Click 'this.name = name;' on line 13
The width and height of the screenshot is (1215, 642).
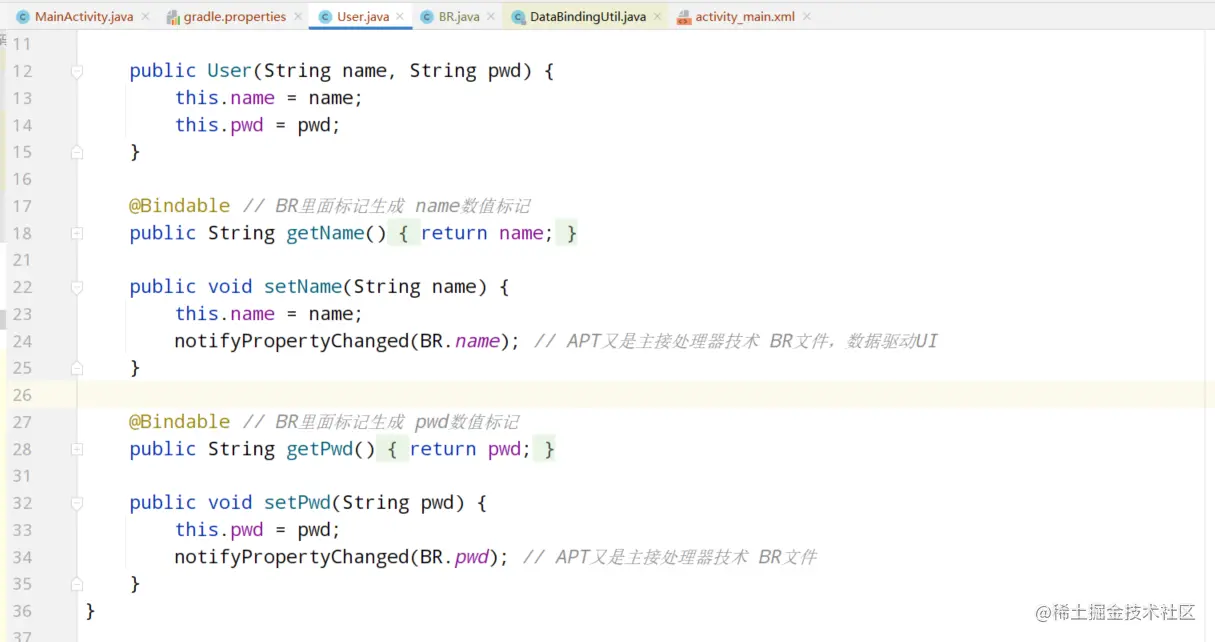[x=269, y=98]
